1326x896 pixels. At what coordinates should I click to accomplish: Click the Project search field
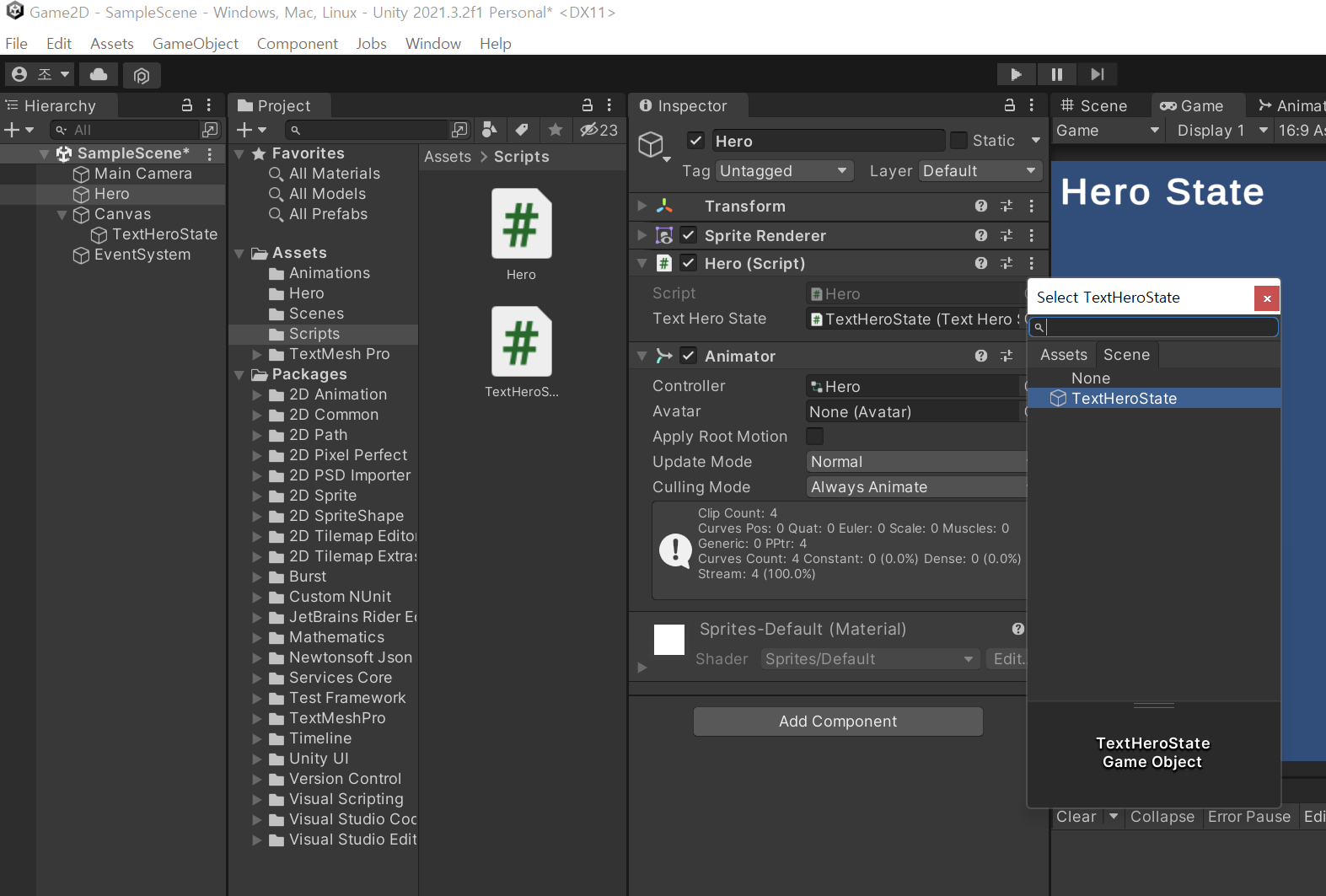tap(366, 130)
